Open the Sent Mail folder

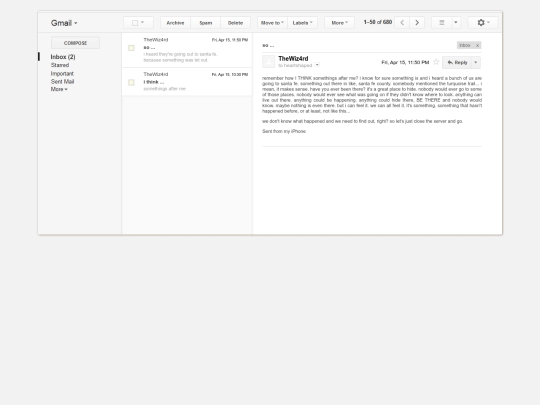pyautogui.click(x=62, y=81)
